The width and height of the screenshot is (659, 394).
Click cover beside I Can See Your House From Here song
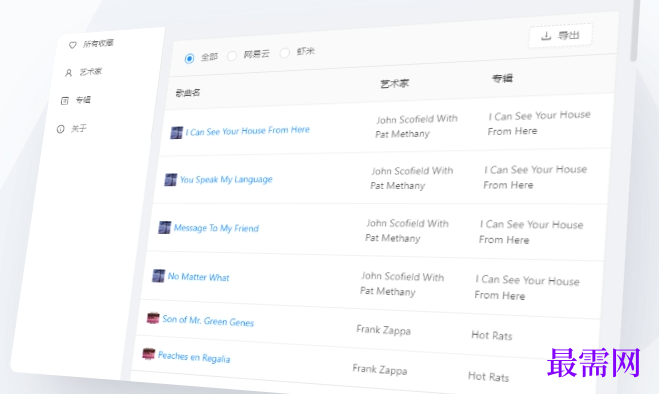coord(177,132)
